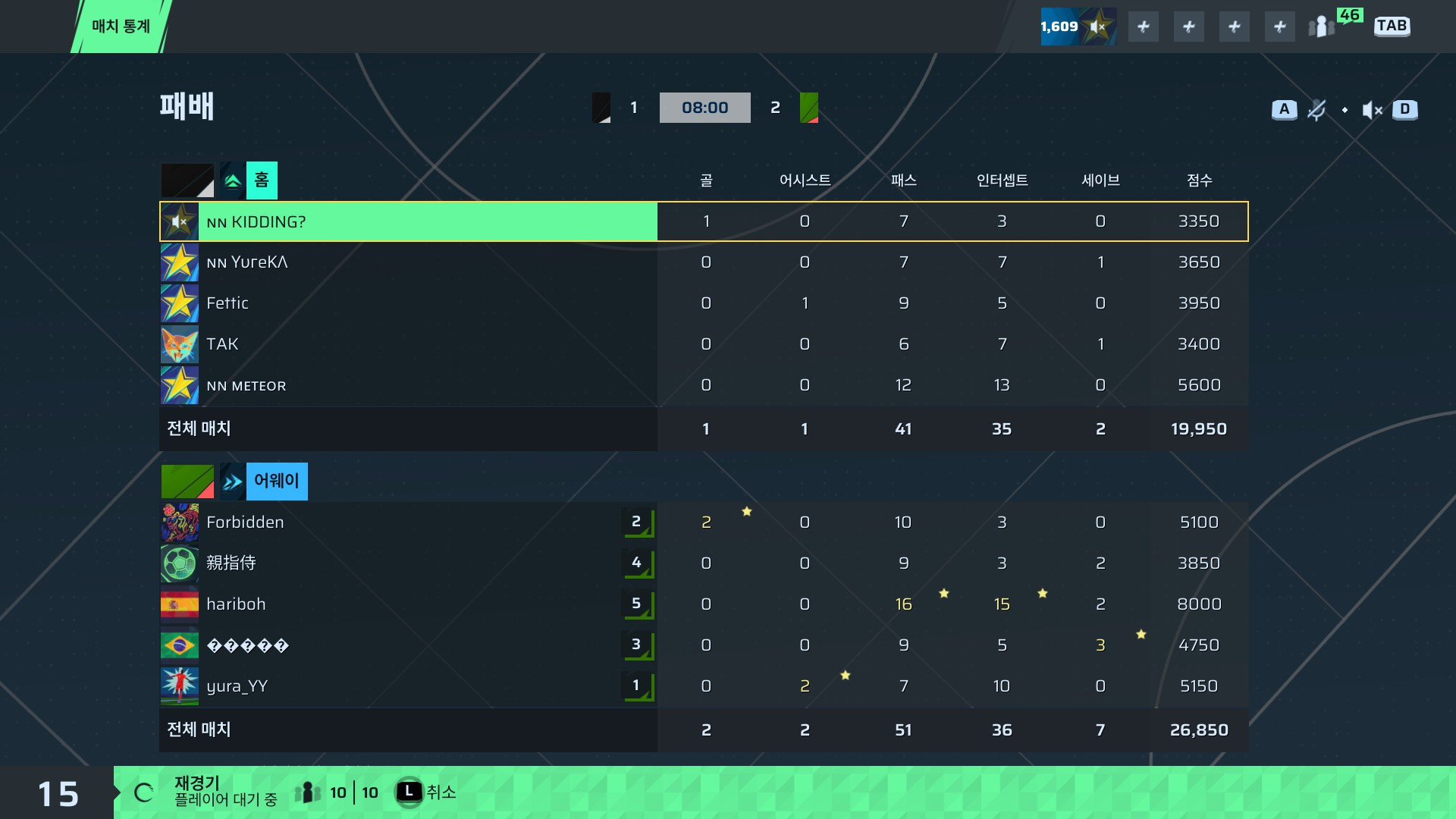Screen dimensions: 1456x819
Task: Click the D key prompt
Action: click(1405, 109)
